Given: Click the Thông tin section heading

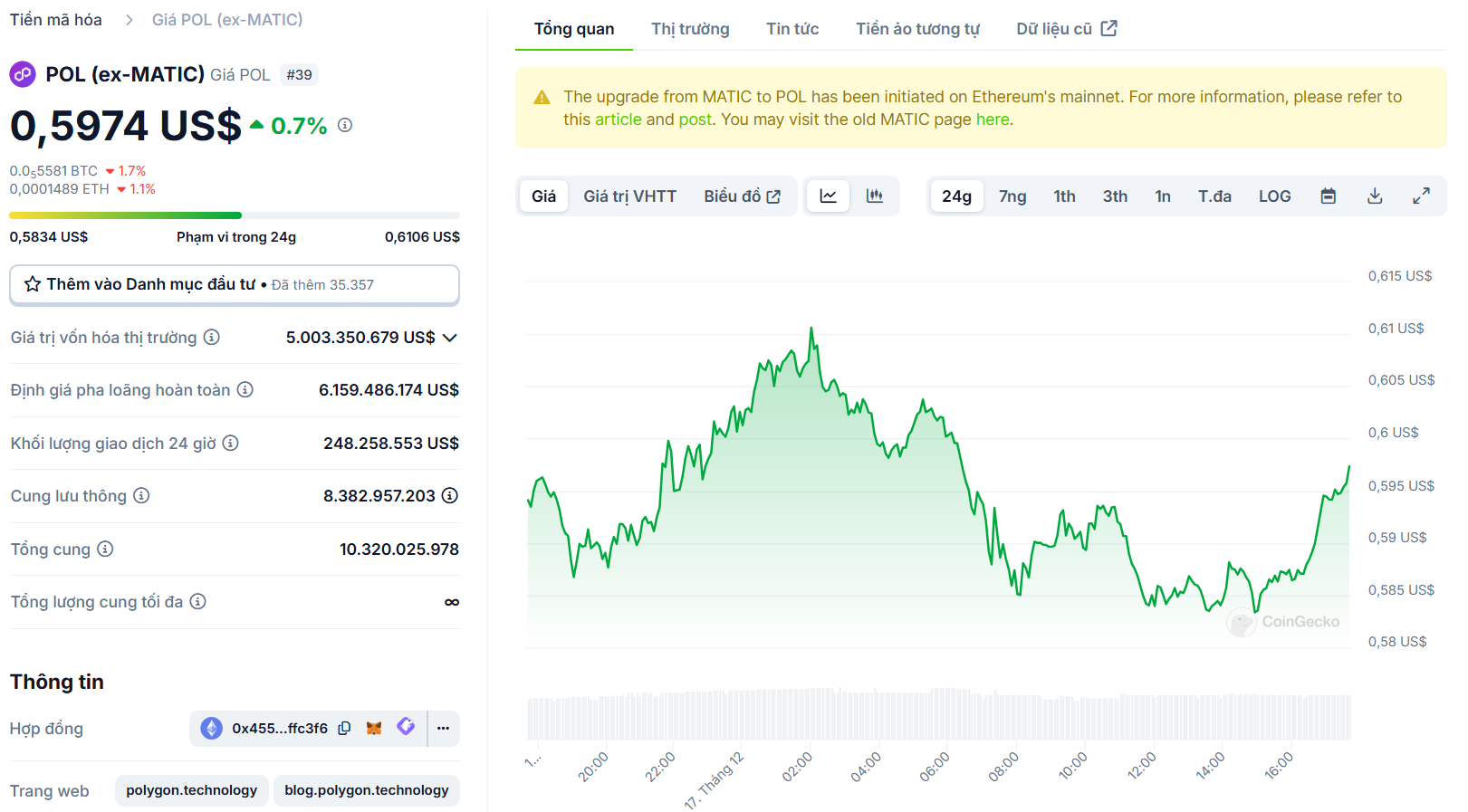Looking at the screenshot, I should click(x=57, y=682).
